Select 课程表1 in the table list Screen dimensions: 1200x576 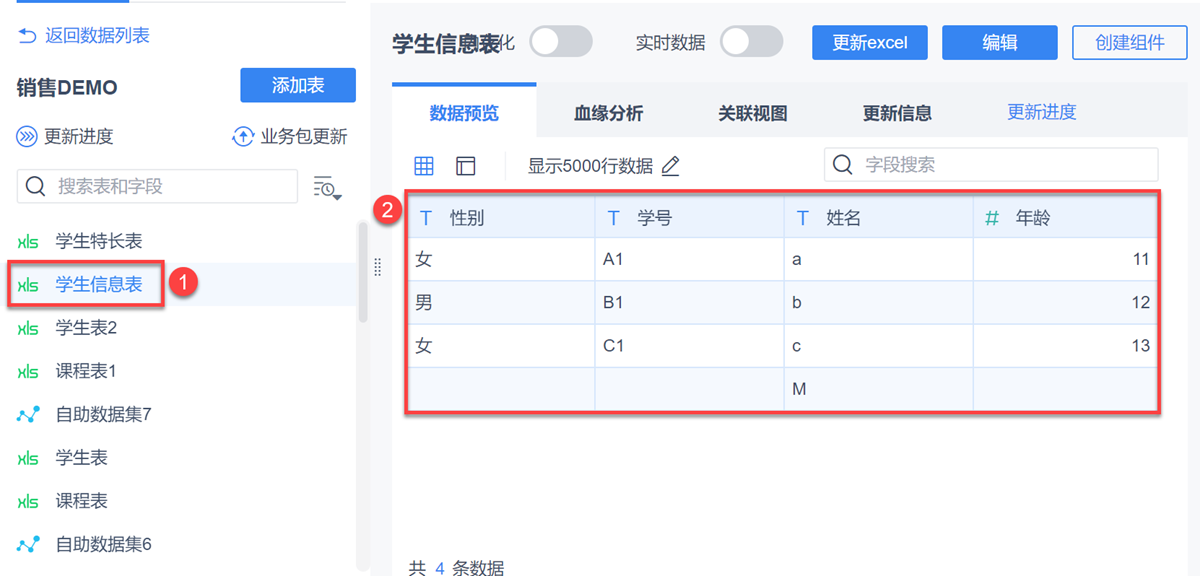tap(86, 371)
